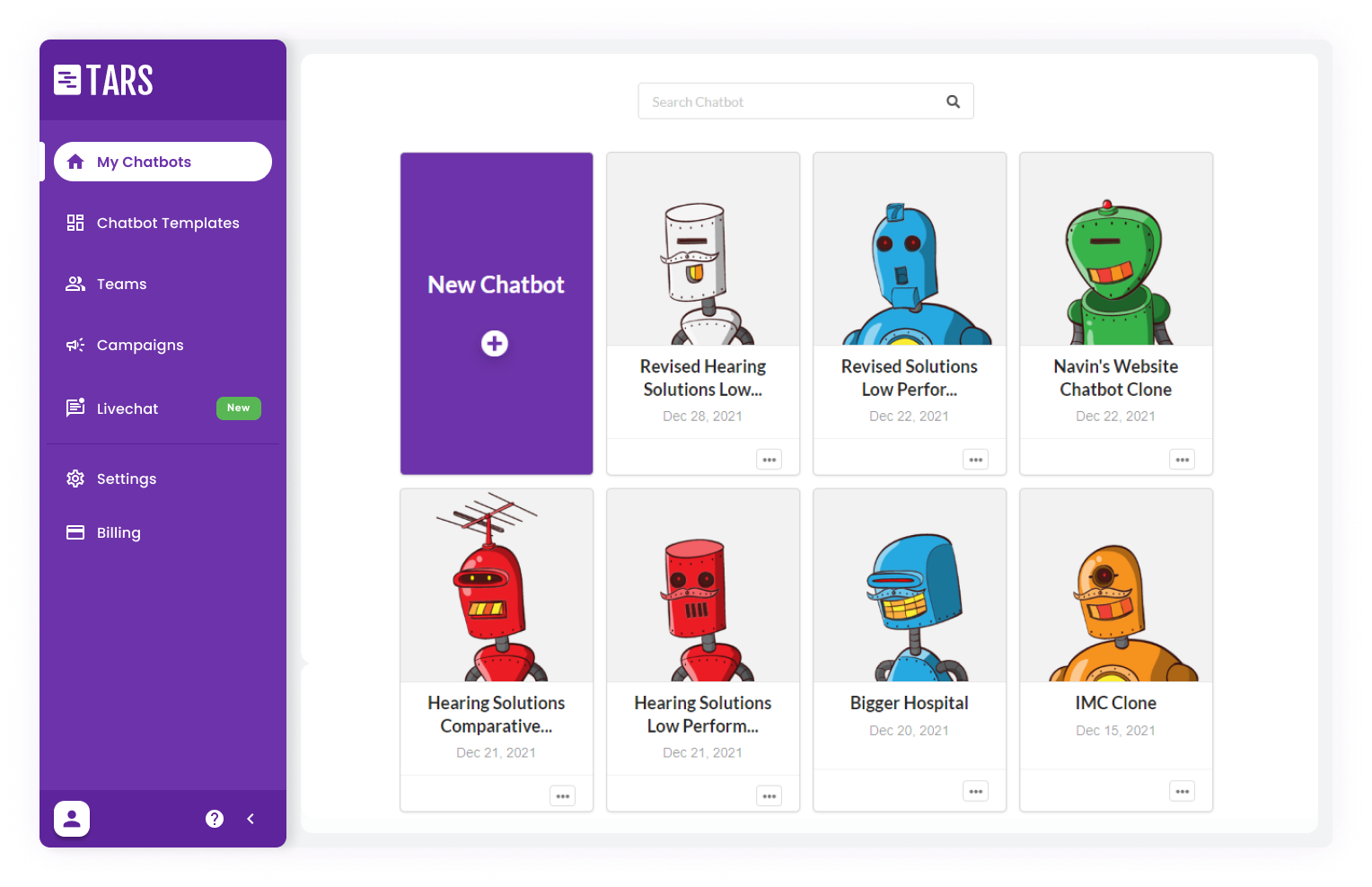Select My Chatbots in the sidebar
This screenshot has height=887, width=1372.
click(163, 162)
